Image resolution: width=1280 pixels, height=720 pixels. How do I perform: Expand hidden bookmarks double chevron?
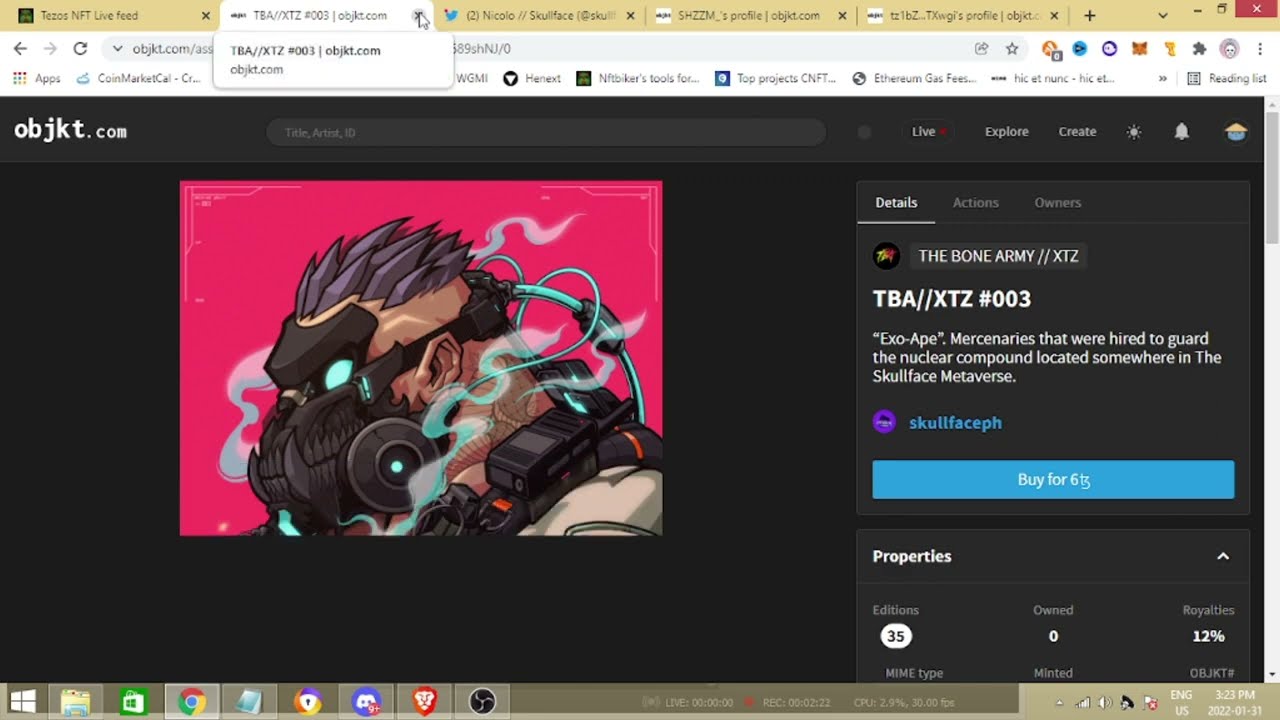tap(1162, 78)
